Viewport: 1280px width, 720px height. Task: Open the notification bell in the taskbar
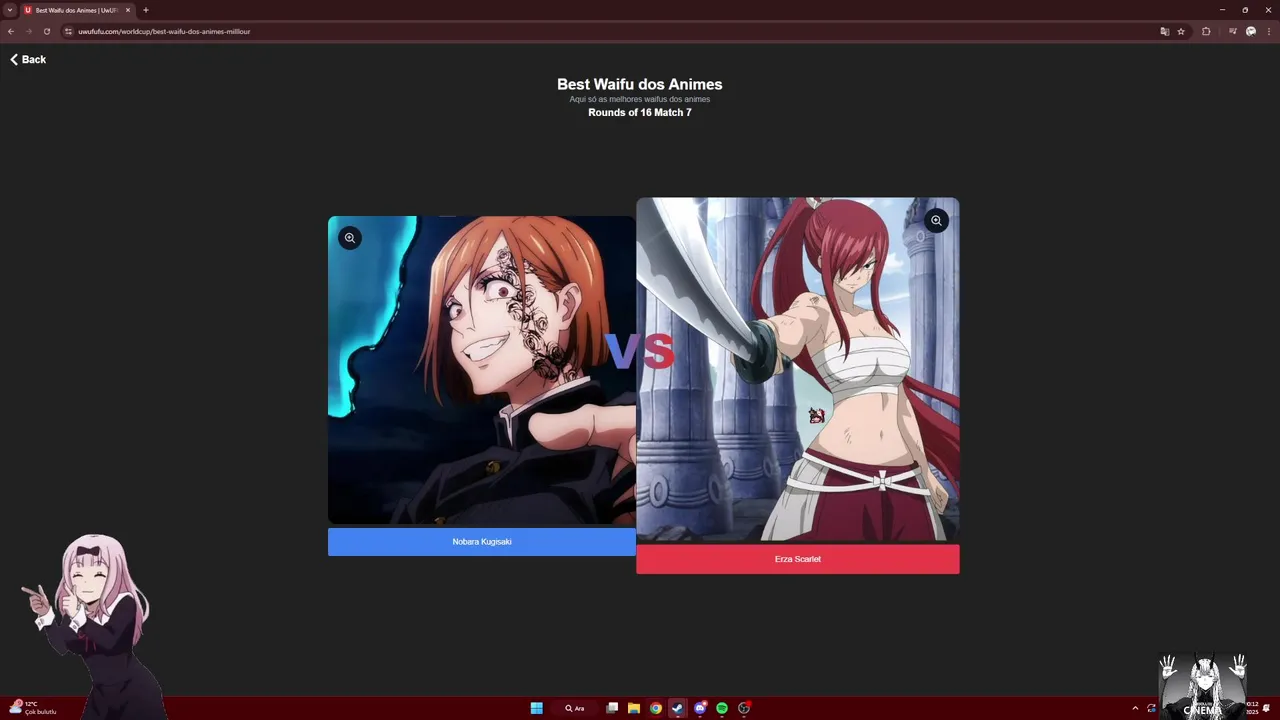point(1267,708)
